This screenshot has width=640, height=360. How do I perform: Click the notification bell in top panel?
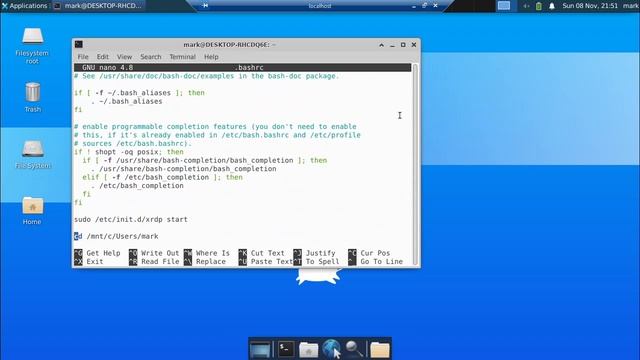552,6
